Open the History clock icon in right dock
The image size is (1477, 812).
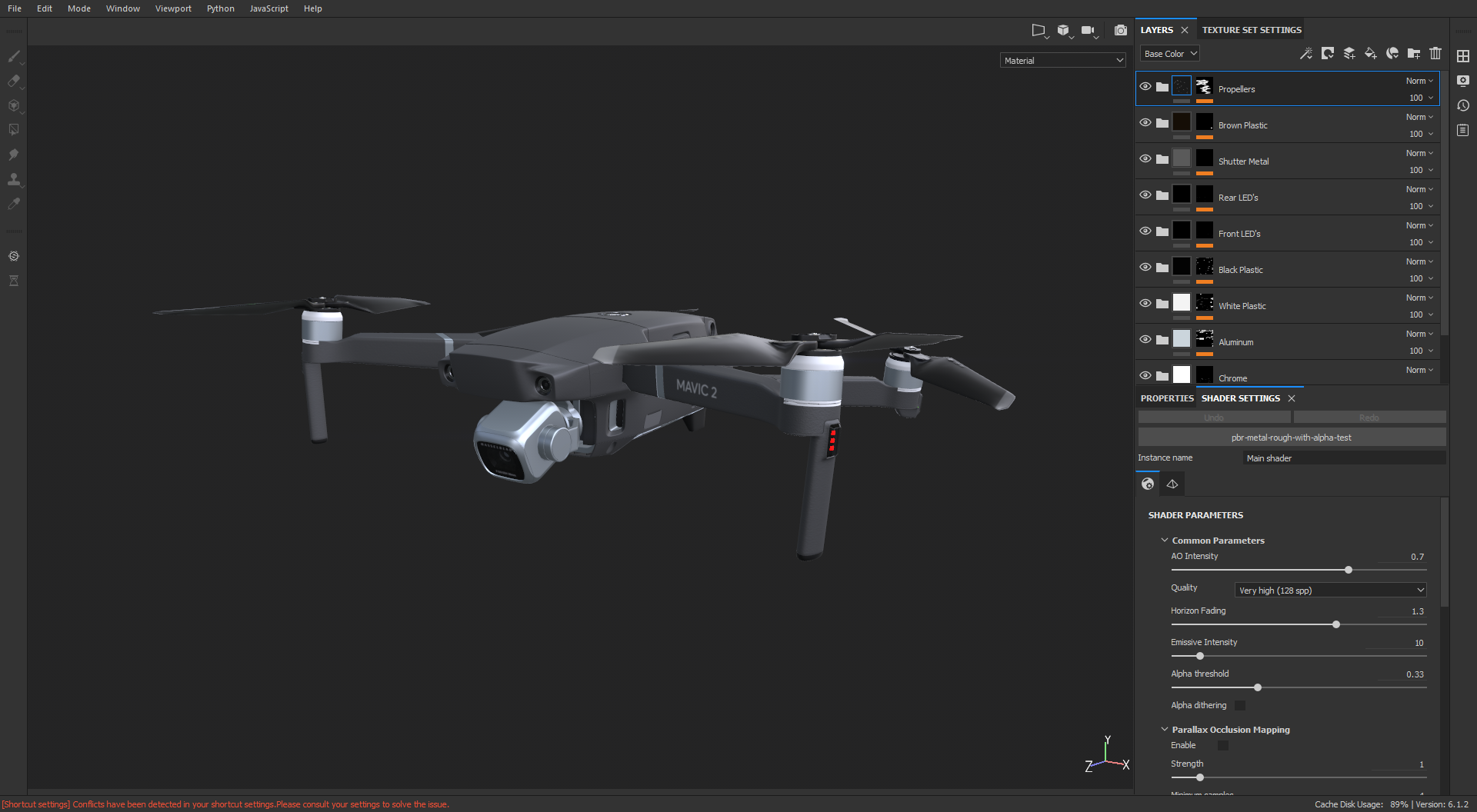[x=1463, y=105]
